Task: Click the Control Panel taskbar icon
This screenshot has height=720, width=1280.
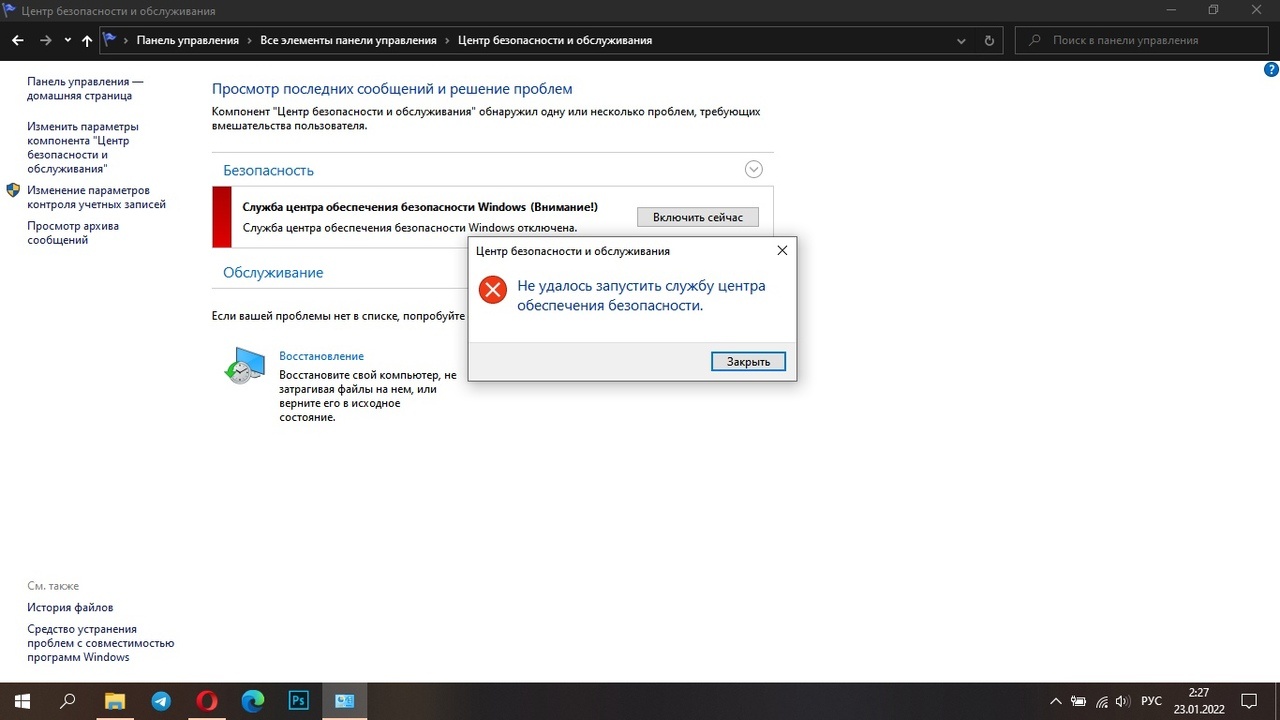Action: pyautogui.click(x=345, y=701)
